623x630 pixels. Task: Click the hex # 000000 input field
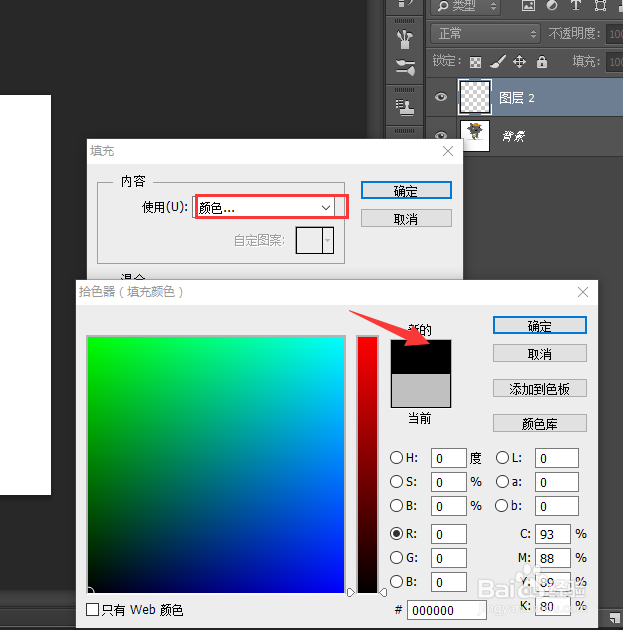(x=447, y=610)
